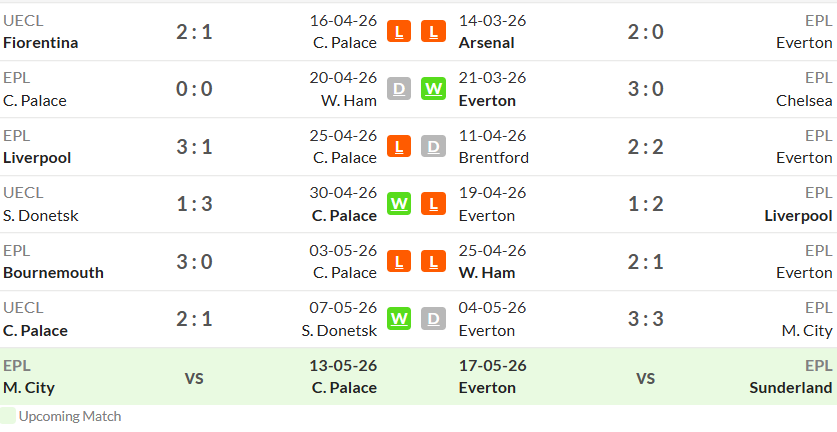The height and width of the screenshot is (432, 837).
Task: Click the L badge beside W. Ham 25-04-26
Action: click(x=433, y=261)
